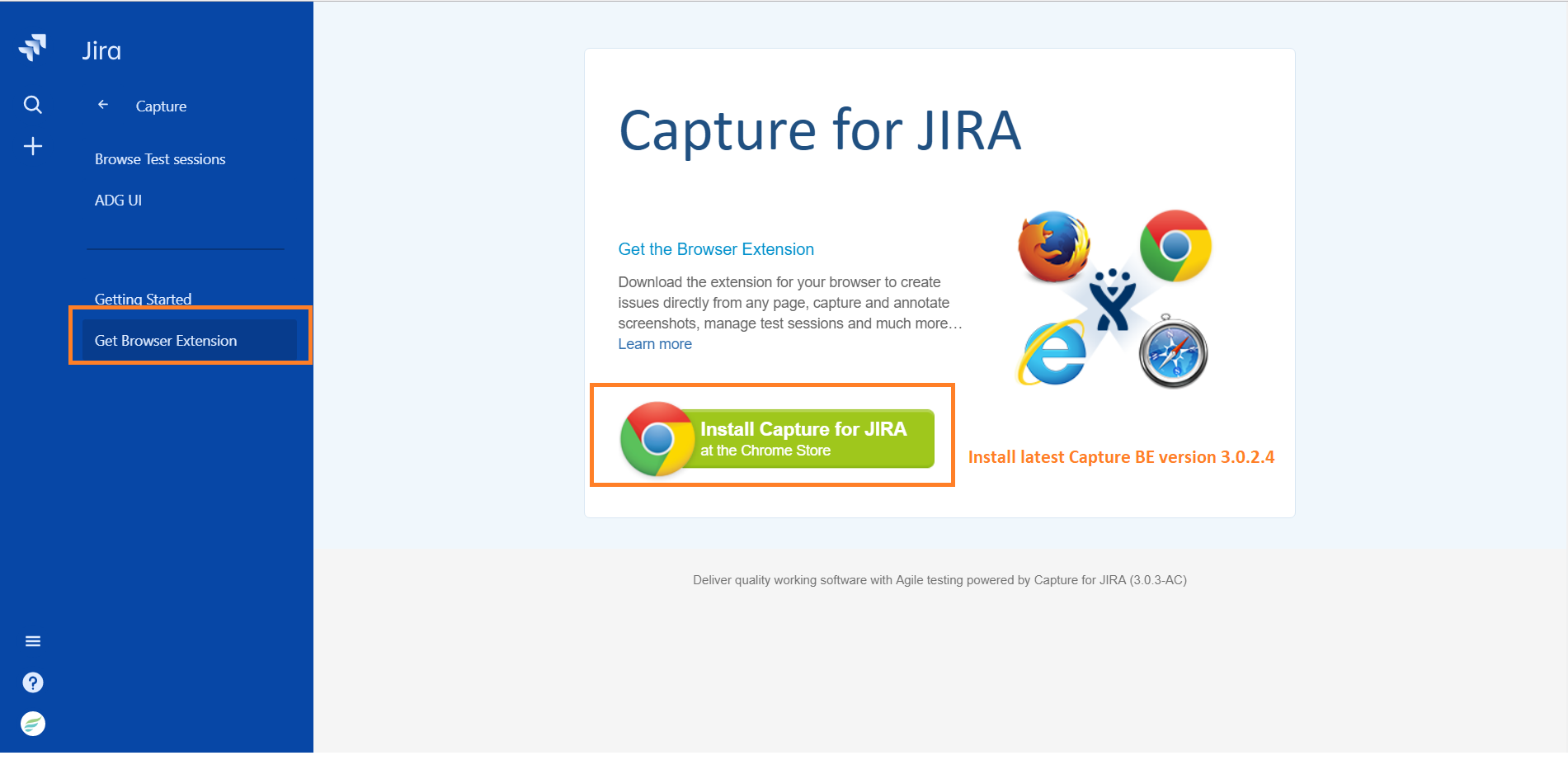Viewport: 1568px width, 779px height.
Task: Open the search magnifier icon
Action: [33, 105]
